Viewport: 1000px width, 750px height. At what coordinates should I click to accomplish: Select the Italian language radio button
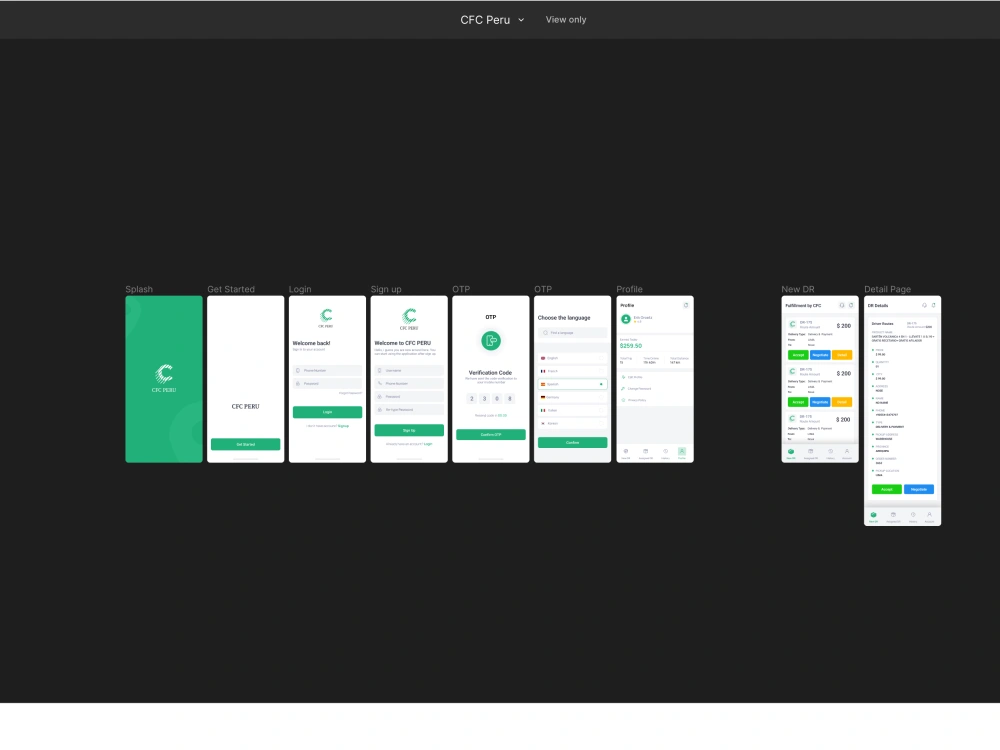[601, 411]
